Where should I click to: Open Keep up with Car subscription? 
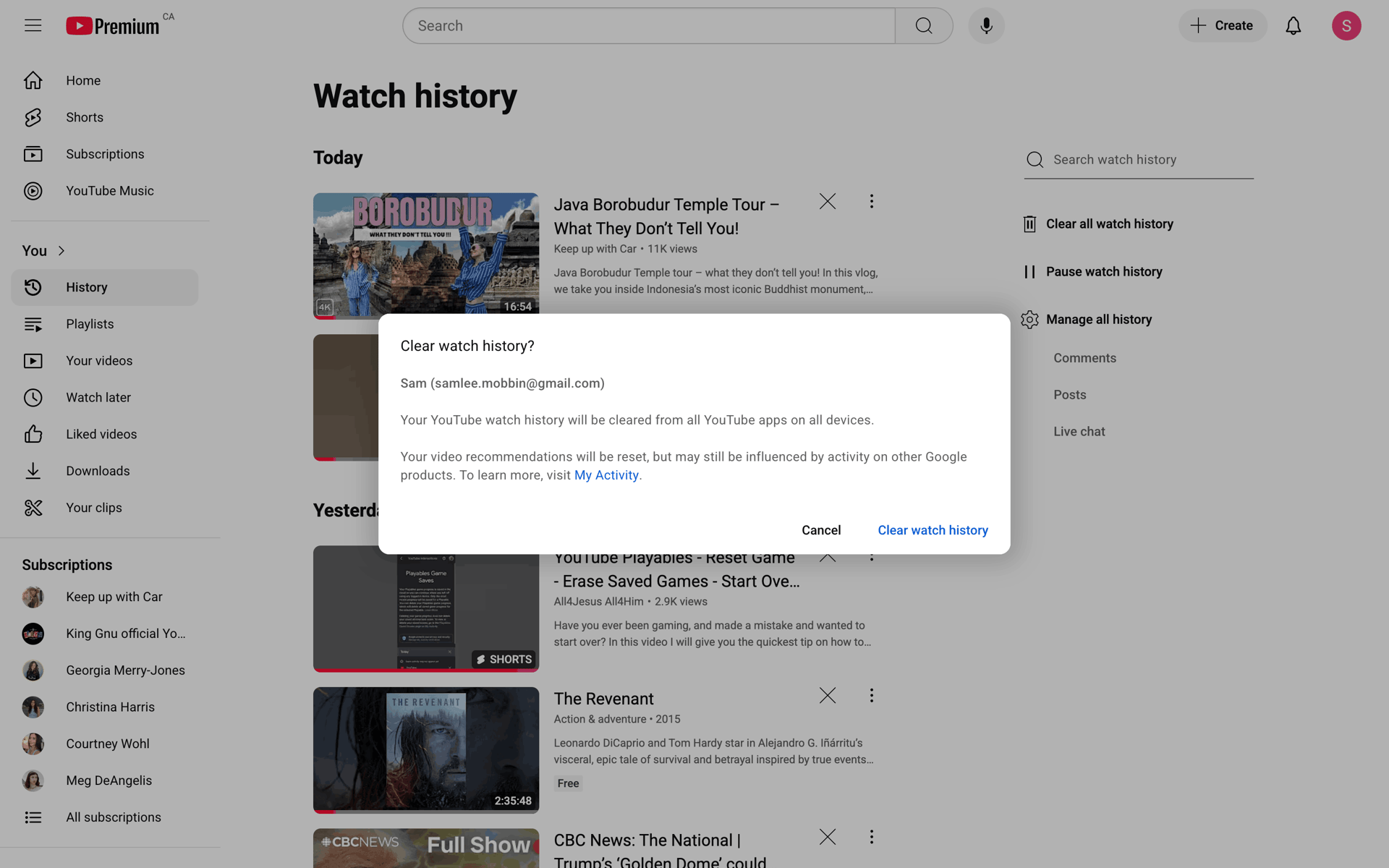point(105,597)
